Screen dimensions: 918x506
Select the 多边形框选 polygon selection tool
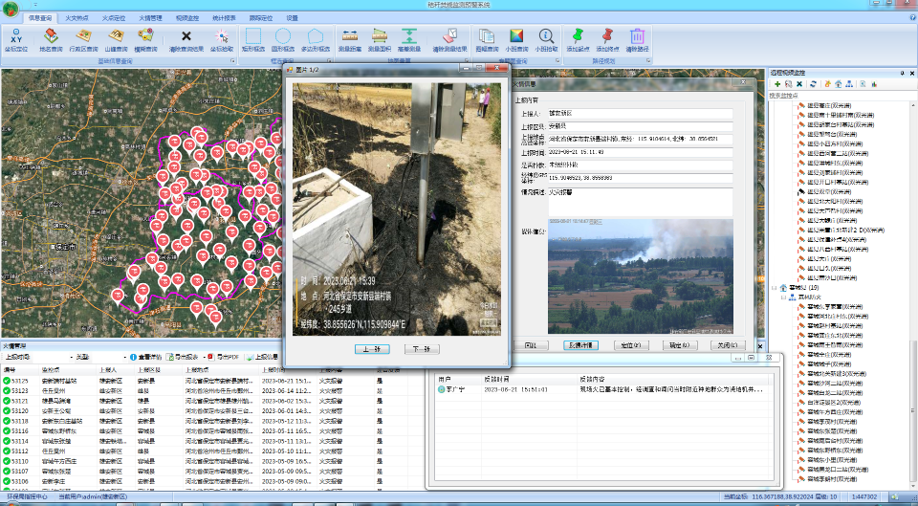tap(317, 38)
